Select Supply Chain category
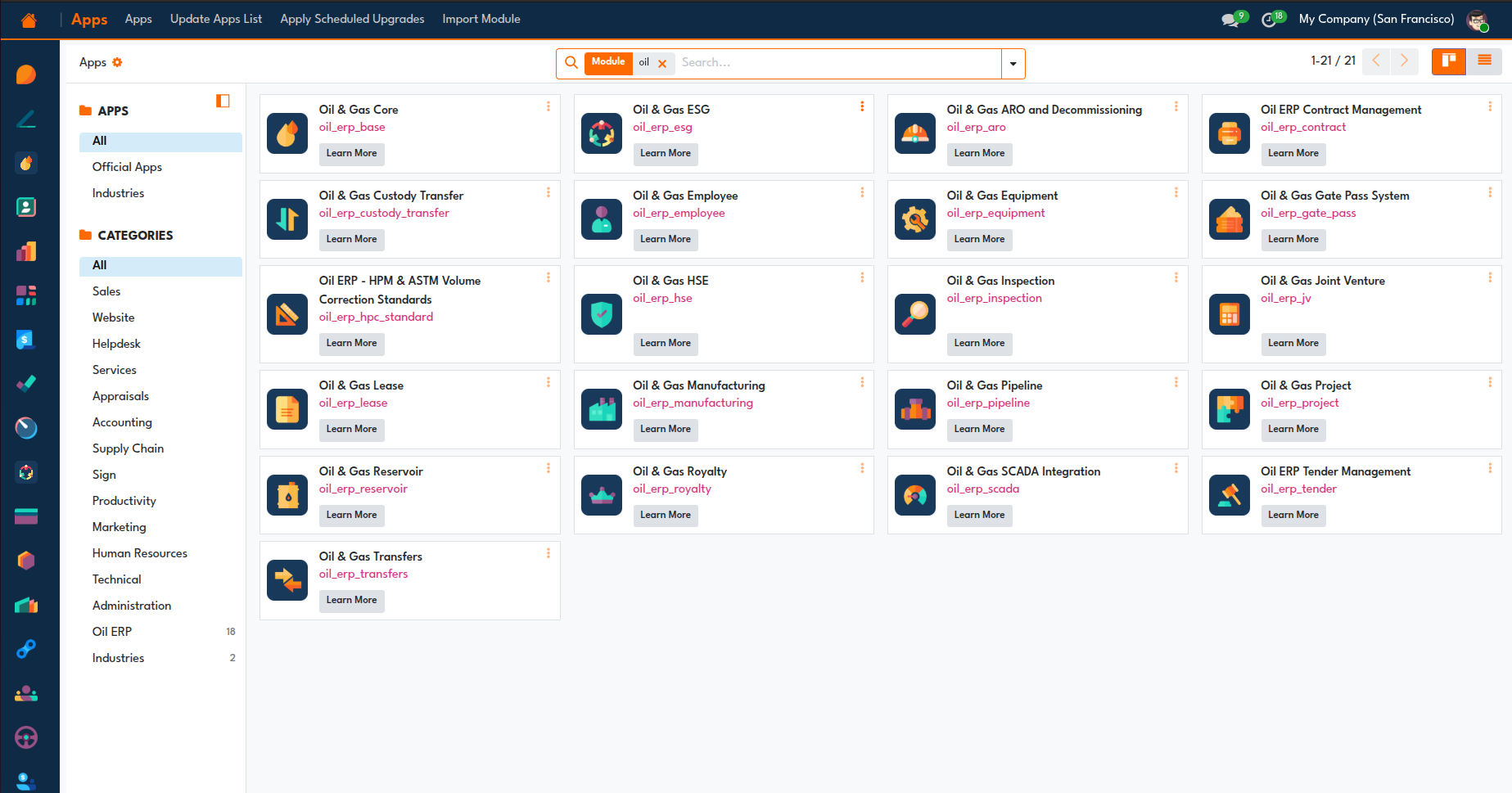Image resolution: width=1512 pixels, height=793 pixels. pos(160,448)
